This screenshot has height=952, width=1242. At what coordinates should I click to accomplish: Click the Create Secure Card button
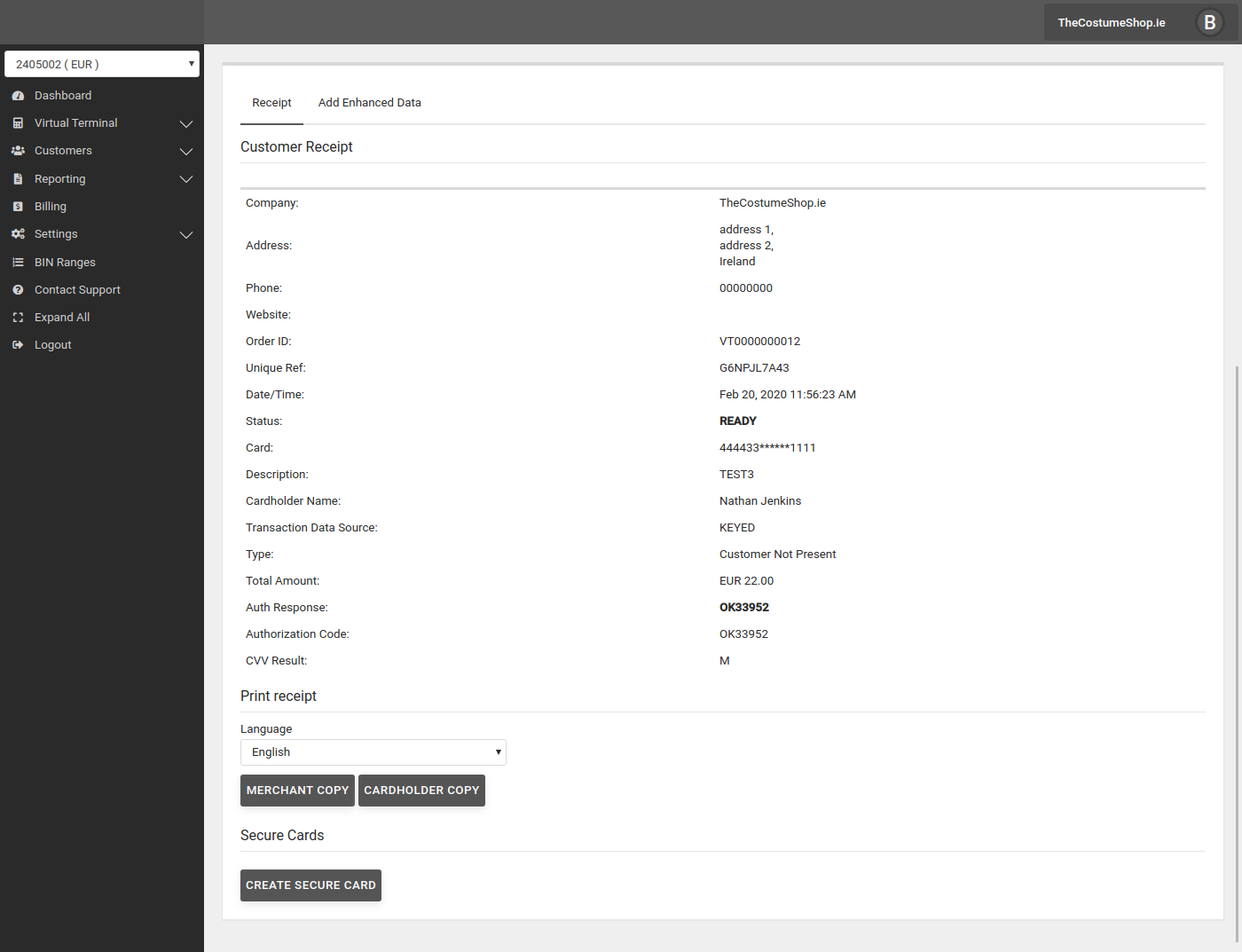click(x=310, y=885)
